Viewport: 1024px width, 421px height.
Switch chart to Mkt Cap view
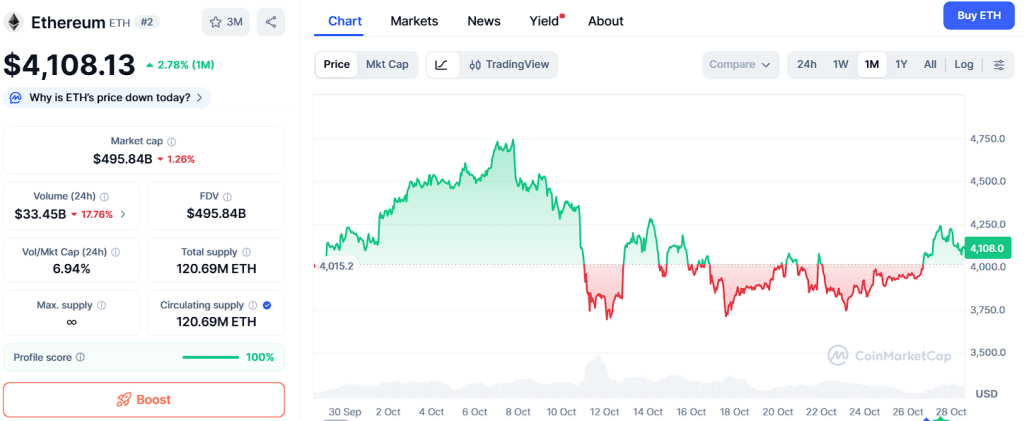click(387, 65)
